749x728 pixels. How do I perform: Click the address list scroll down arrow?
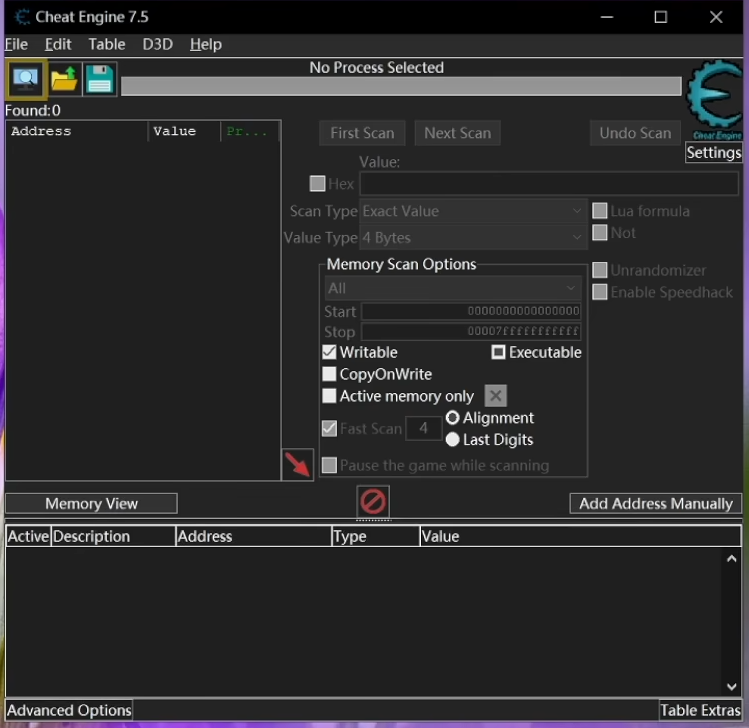click(x=731, y=686)
